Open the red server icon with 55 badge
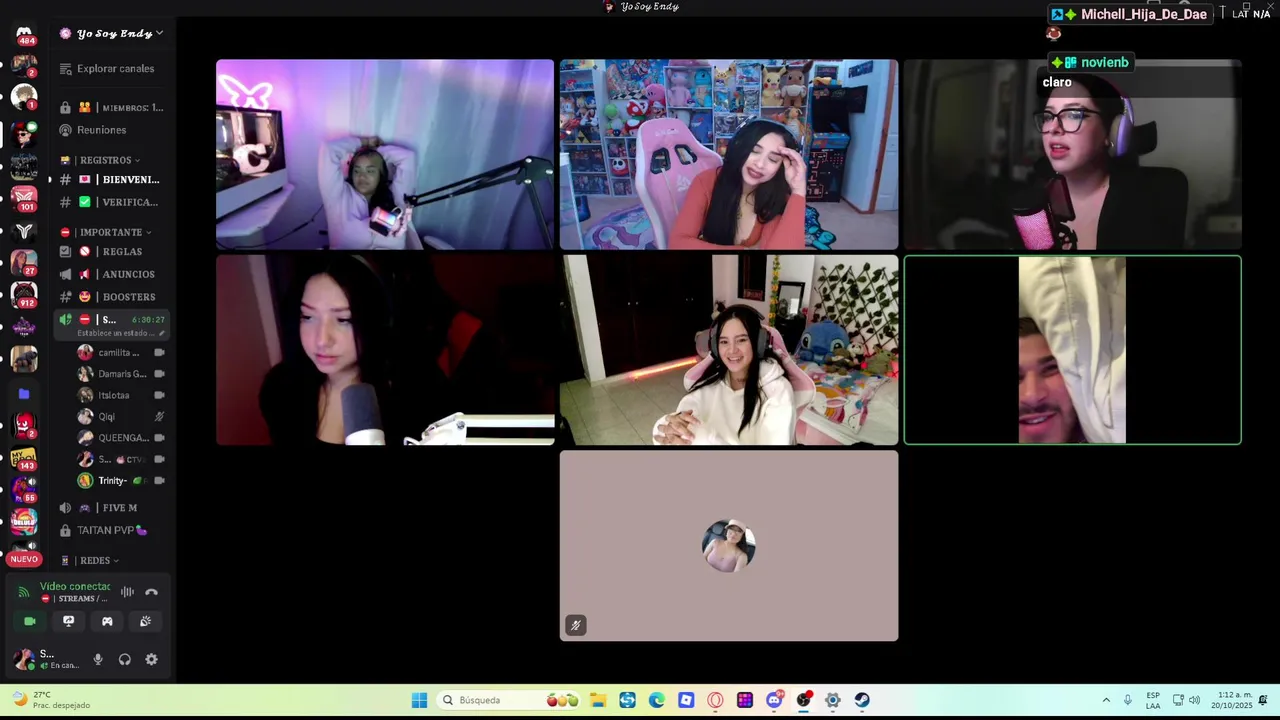 [24, 490]
